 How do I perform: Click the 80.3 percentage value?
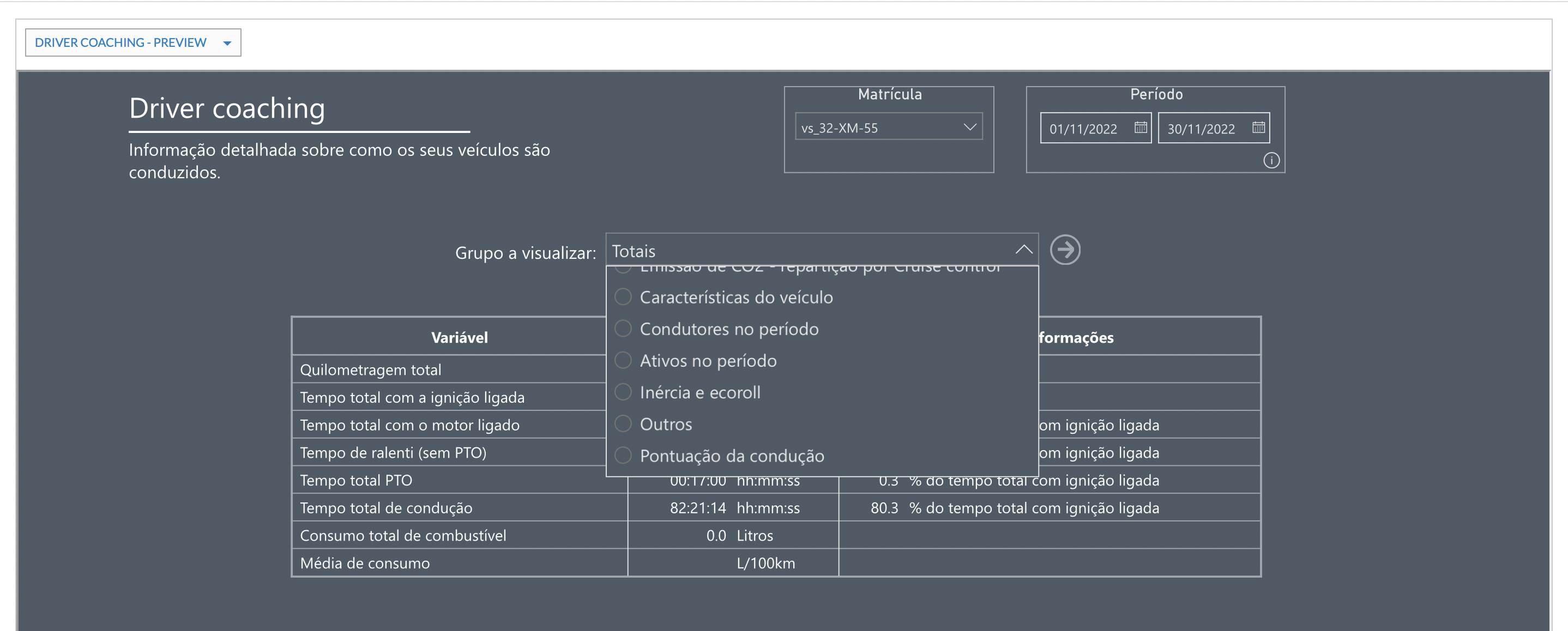tap(884, 508)
